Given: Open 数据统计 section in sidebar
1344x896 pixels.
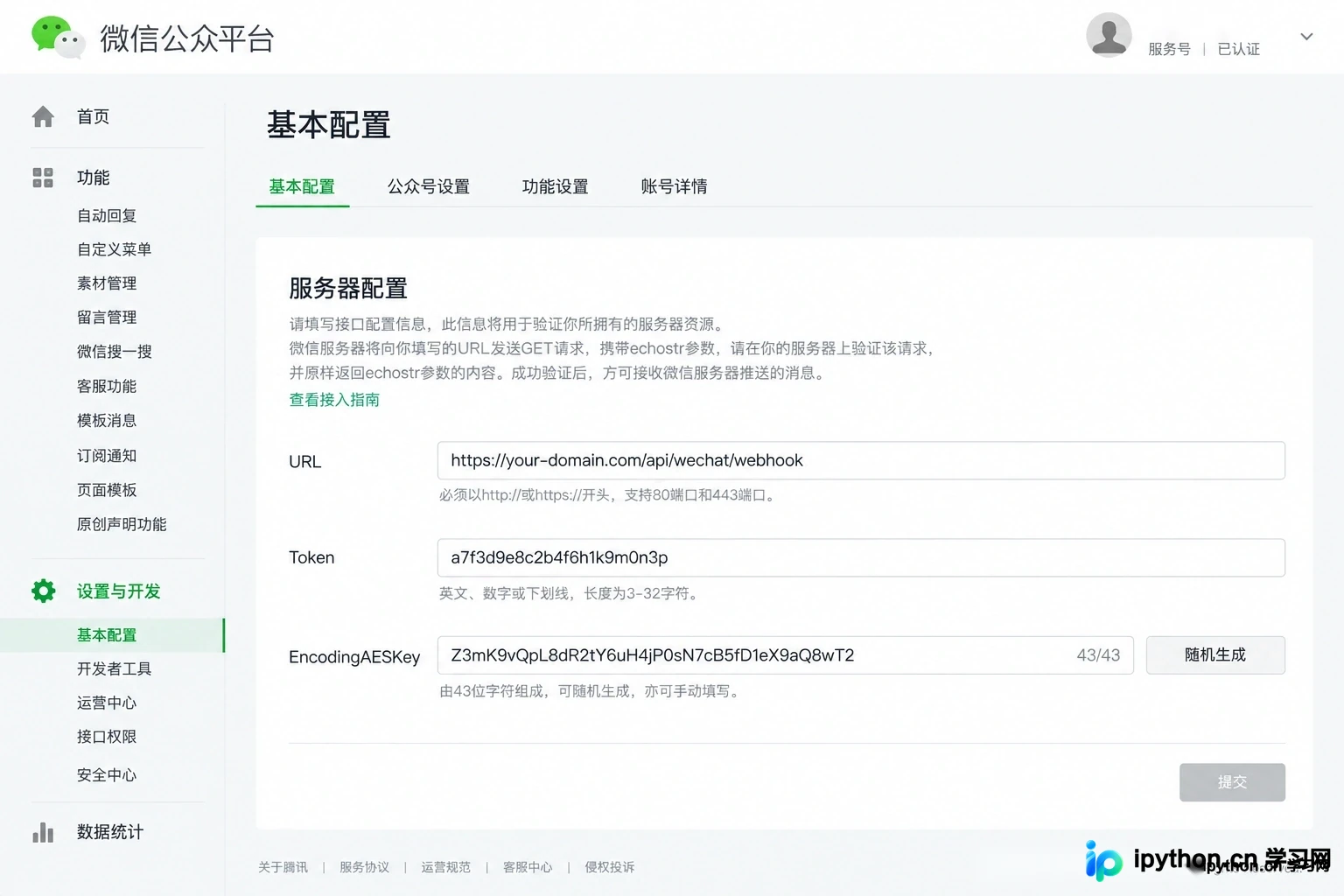Looking at the screenshot, I should click(x=110, y=832).
